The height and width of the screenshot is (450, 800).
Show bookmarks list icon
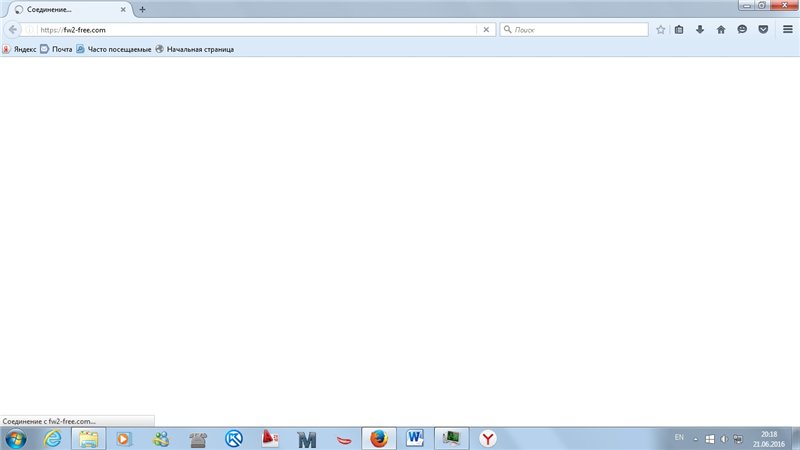coord(679,30)
